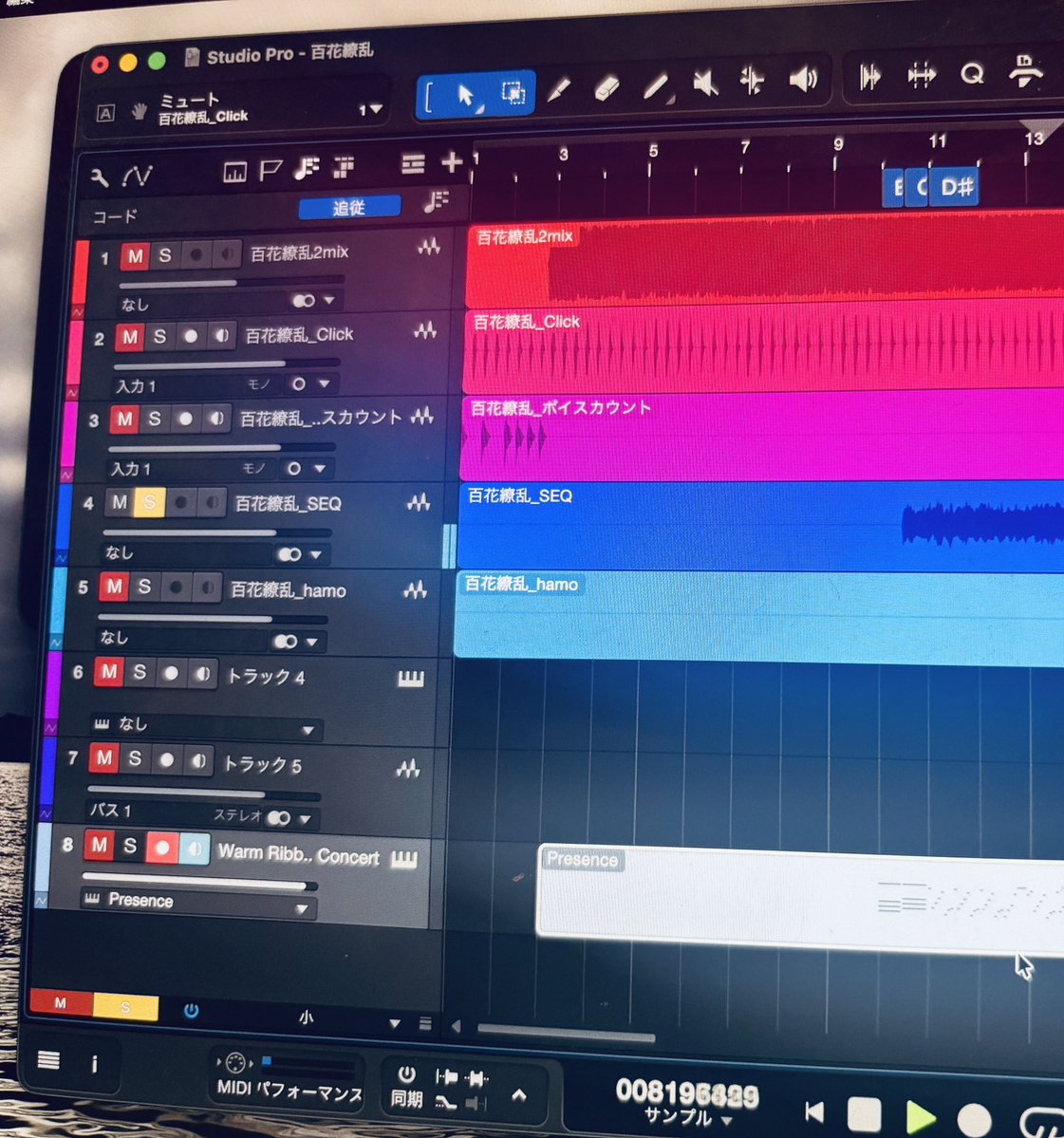
Task: Adjust volume fader on トラック 5
Action: point(204,792)
